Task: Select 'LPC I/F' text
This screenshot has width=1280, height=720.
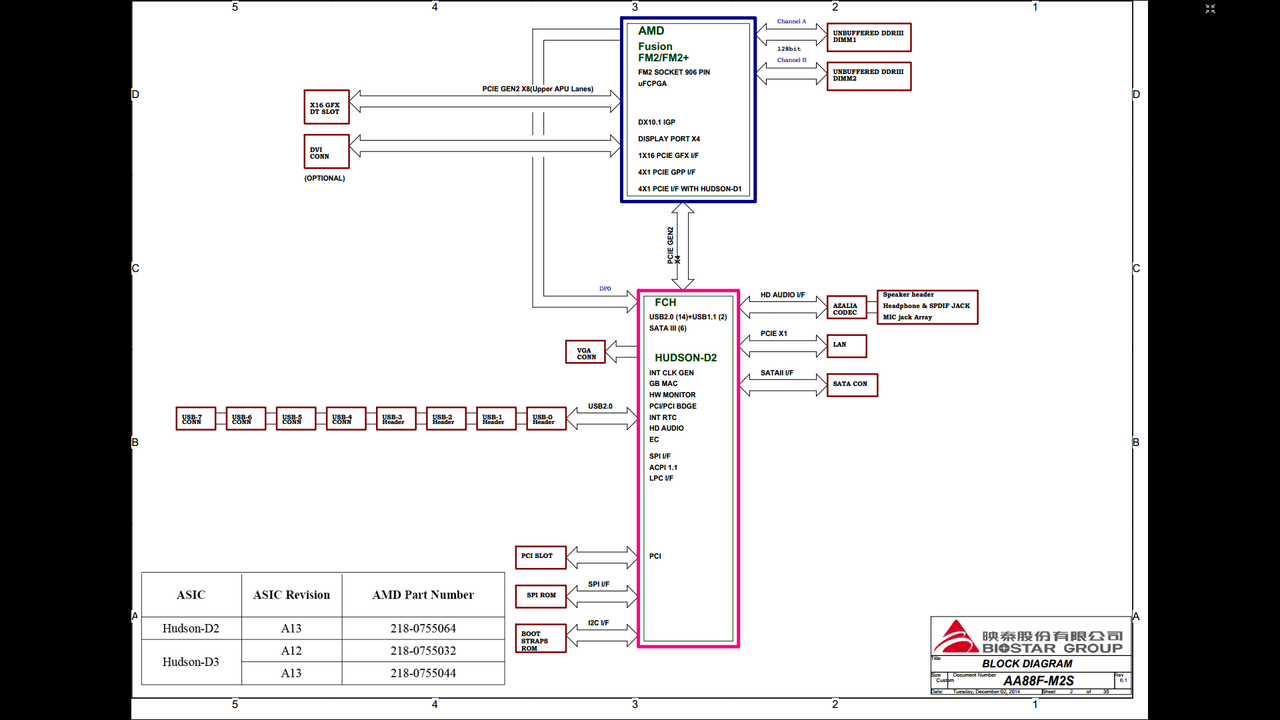Action: pyautogui.click(x=661, y=478)
